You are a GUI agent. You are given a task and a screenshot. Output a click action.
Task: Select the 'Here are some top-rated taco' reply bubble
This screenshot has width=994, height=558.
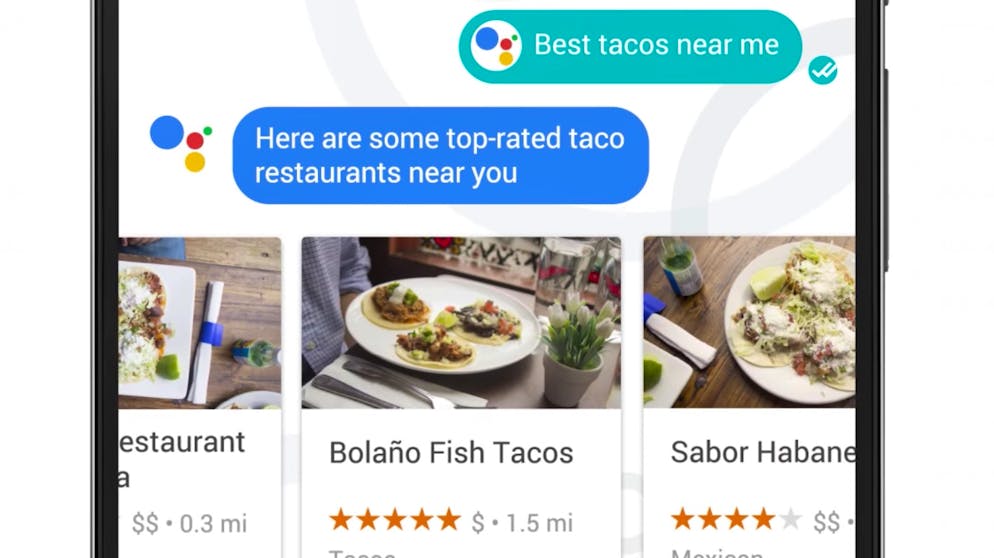(x=441, y=155)
